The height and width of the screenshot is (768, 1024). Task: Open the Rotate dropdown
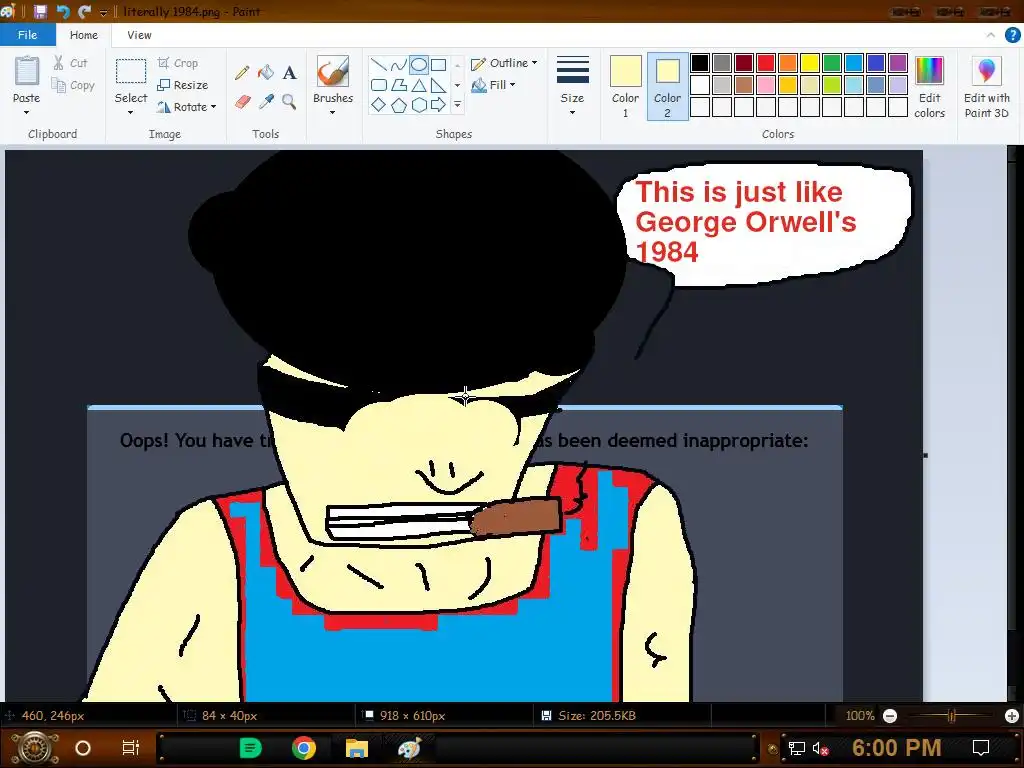pos(186,106)
